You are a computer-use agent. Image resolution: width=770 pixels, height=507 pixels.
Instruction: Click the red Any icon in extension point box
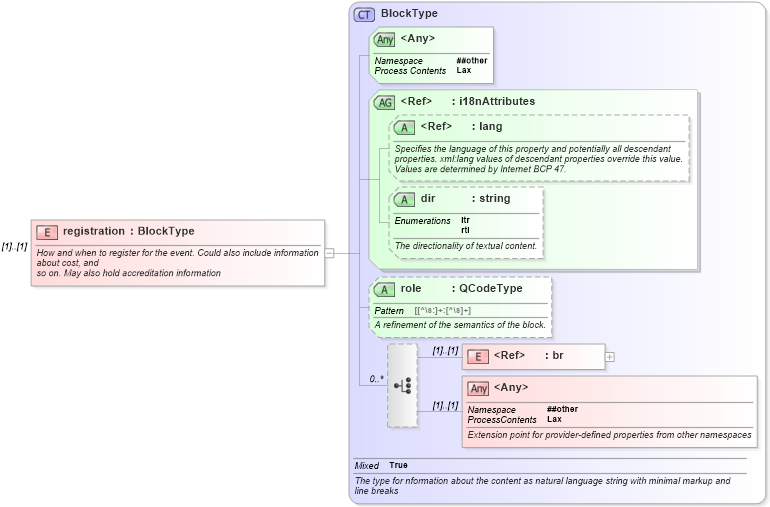tap(478, 389)
